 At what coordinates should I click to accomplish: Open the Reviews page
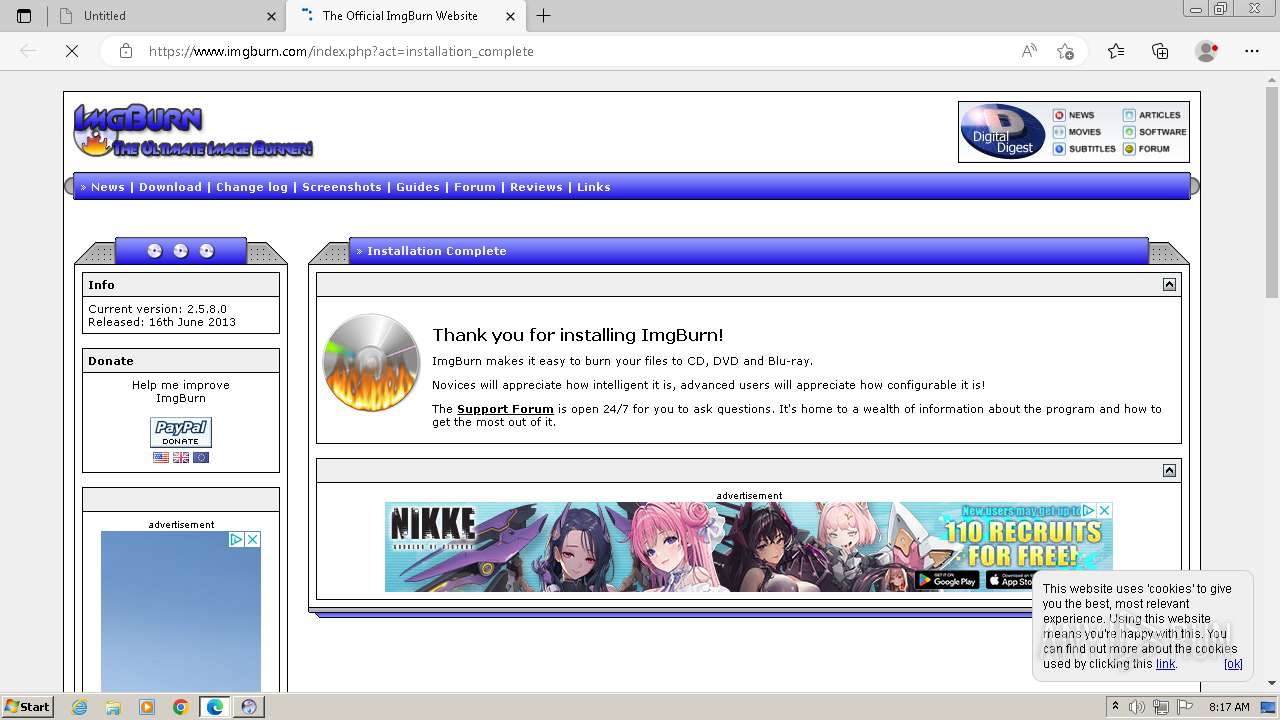[536, 187]
